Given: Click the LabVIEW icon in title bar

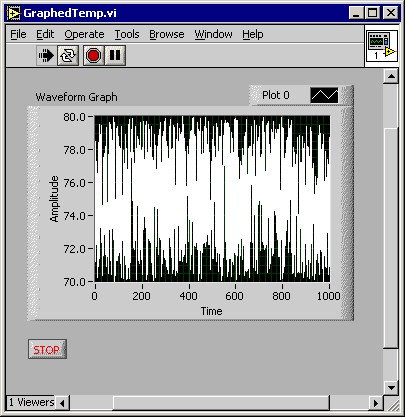Looking at the screenshot, I should pos(14,13).
